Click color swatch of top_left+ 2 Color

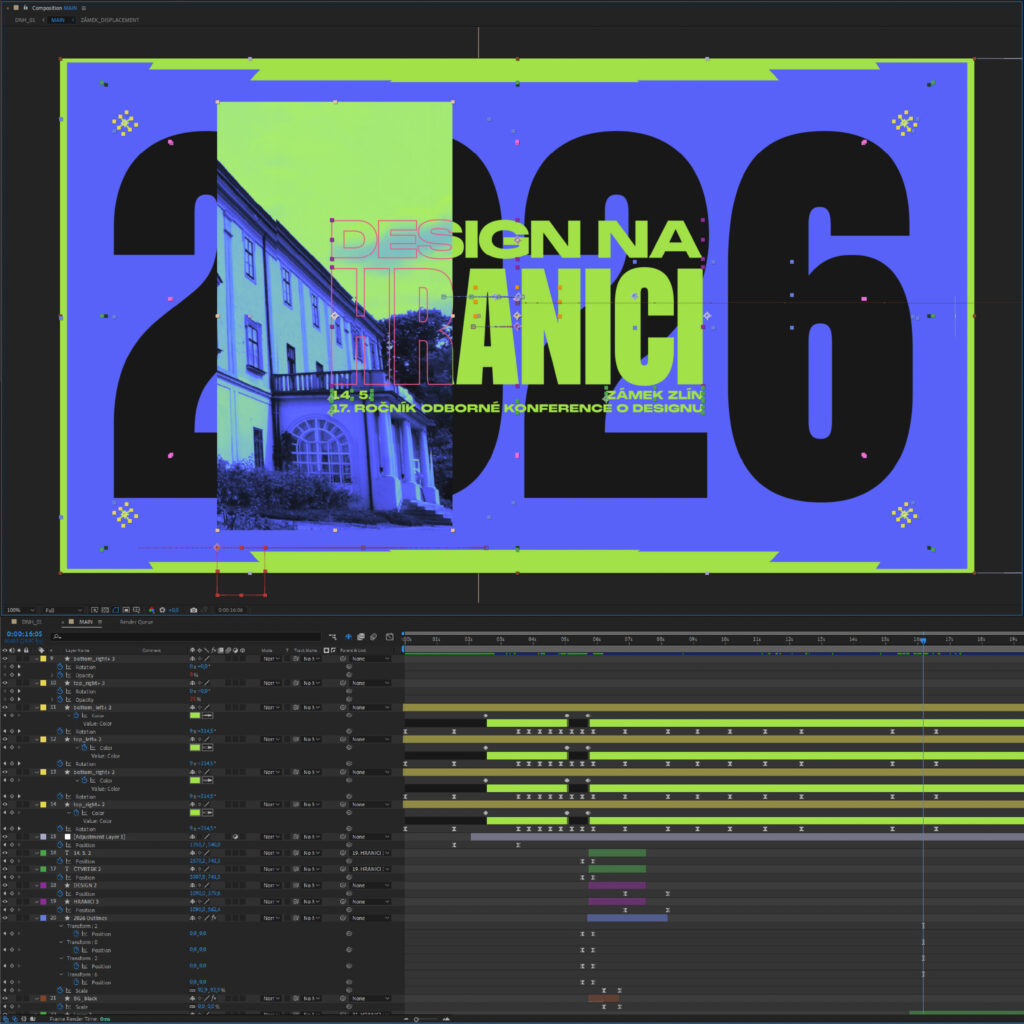pos(195,748)
